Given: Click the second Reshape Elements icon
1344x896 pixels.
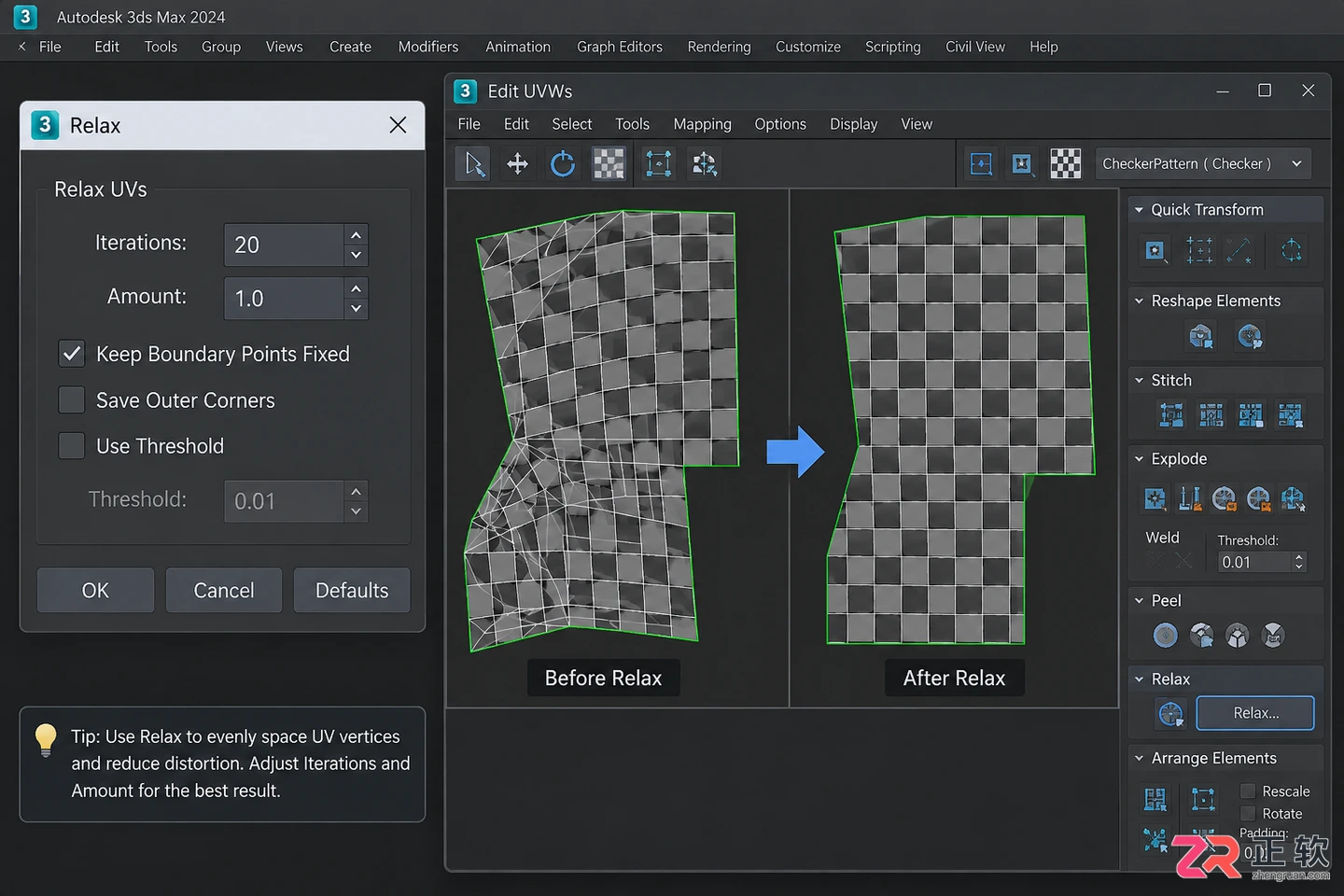Looking at the screenshot, I should 1250,336.
